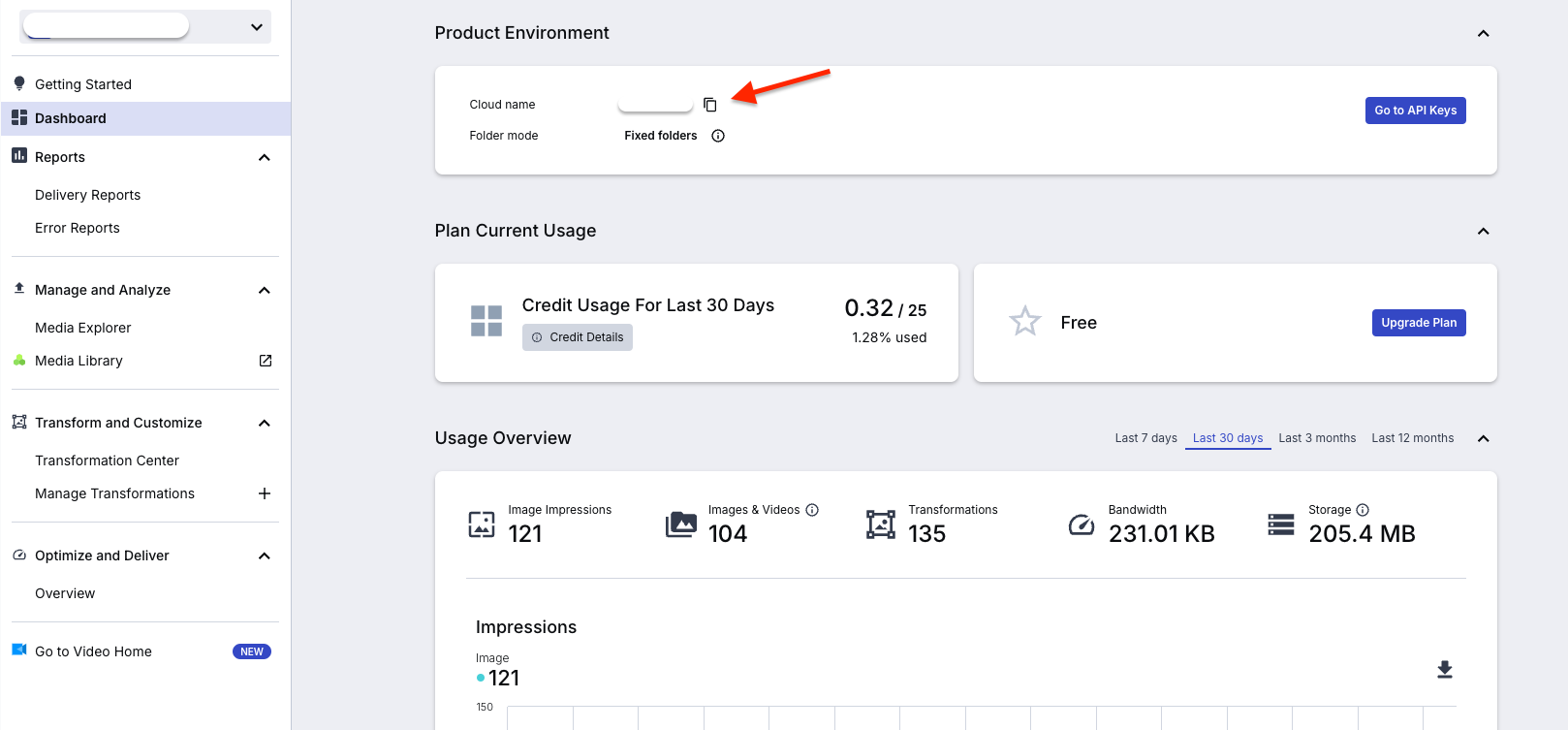Click the NEW badge beside Video Home
The image size is (1568, 730).
(x=252, y=651)
